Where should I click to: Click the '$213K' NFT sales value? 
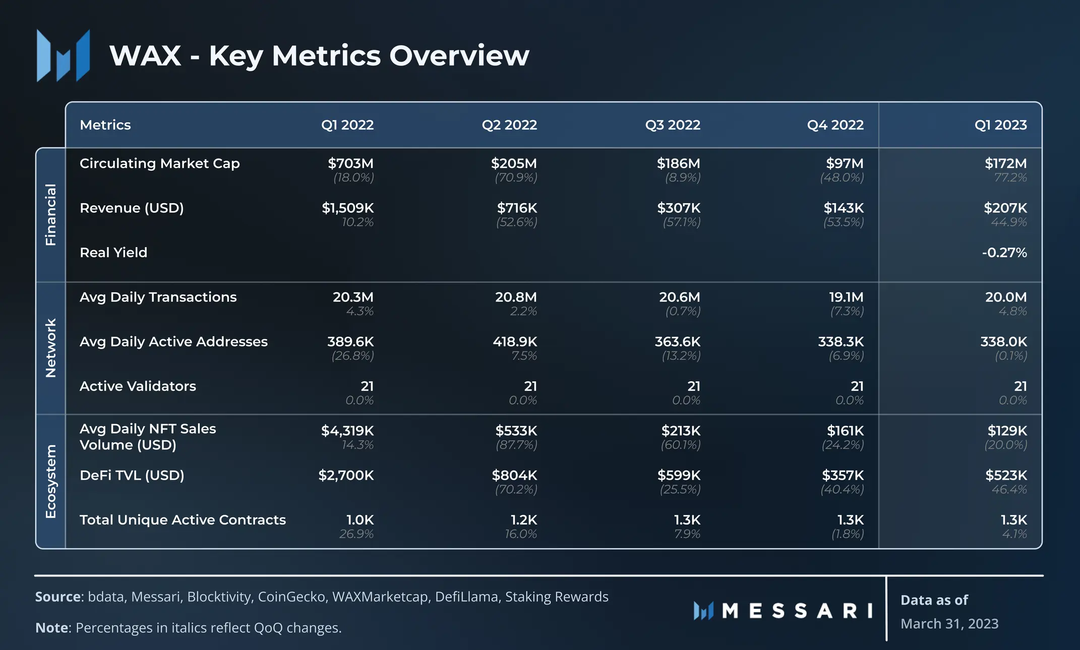coord(681,431)
